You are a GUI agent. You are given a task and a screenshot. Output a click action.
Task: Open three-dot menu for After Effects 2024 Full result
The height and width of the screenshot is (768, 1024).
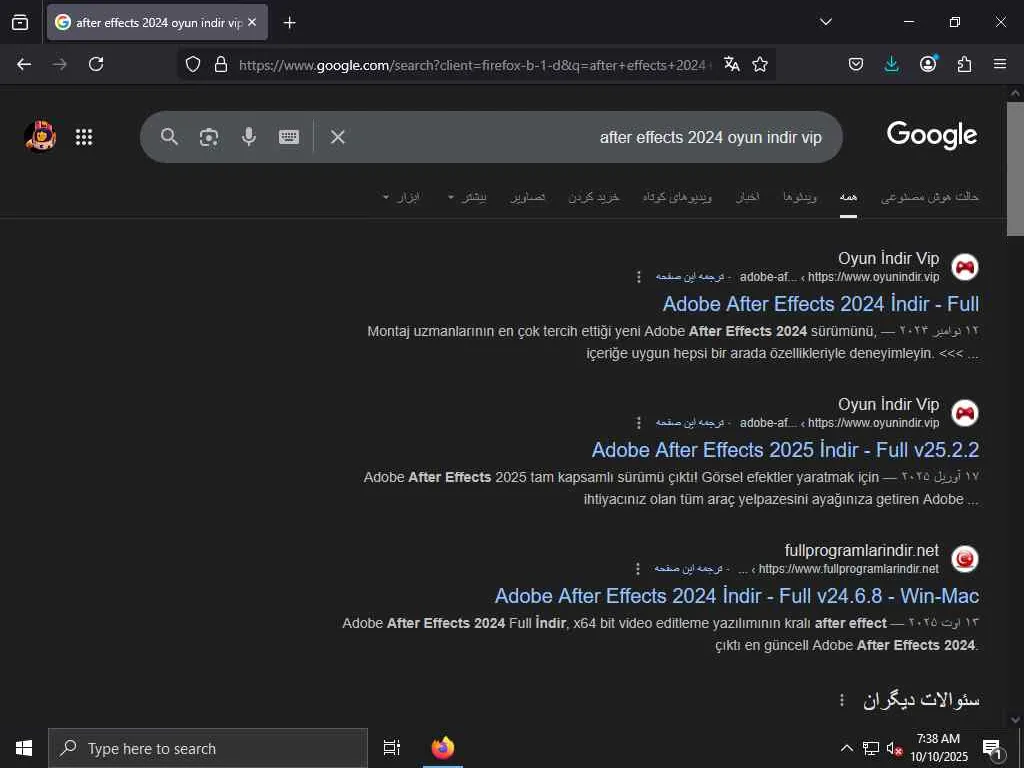[639, 277]
